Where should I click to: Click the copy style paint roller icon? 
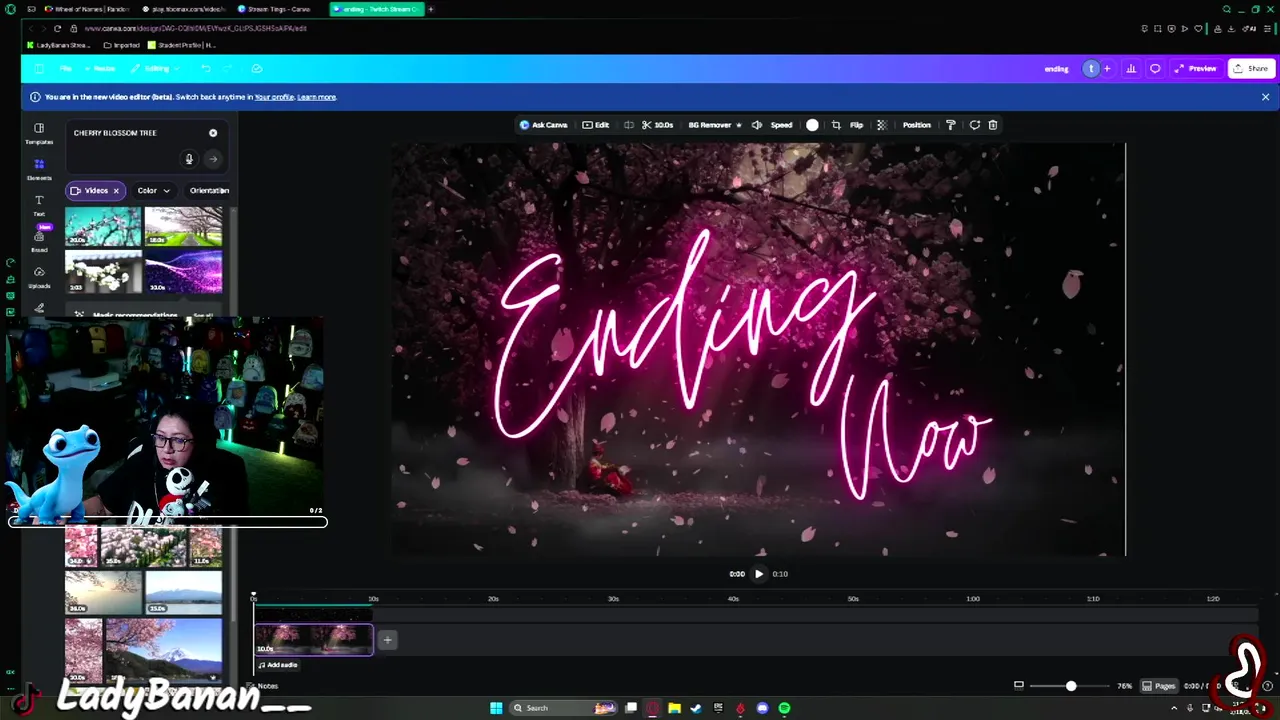tap(950, 125)
